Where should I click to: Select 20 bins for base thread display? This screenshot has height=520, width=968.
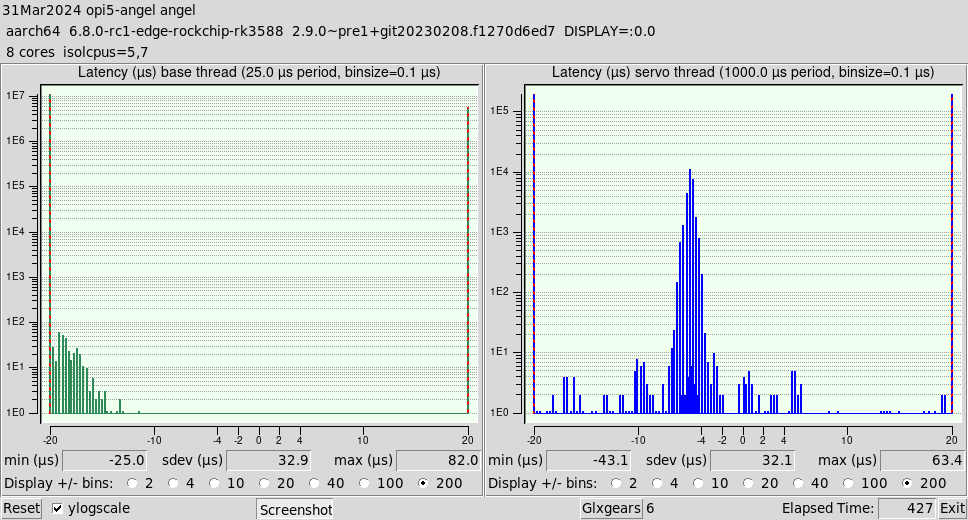click(264, 483)
